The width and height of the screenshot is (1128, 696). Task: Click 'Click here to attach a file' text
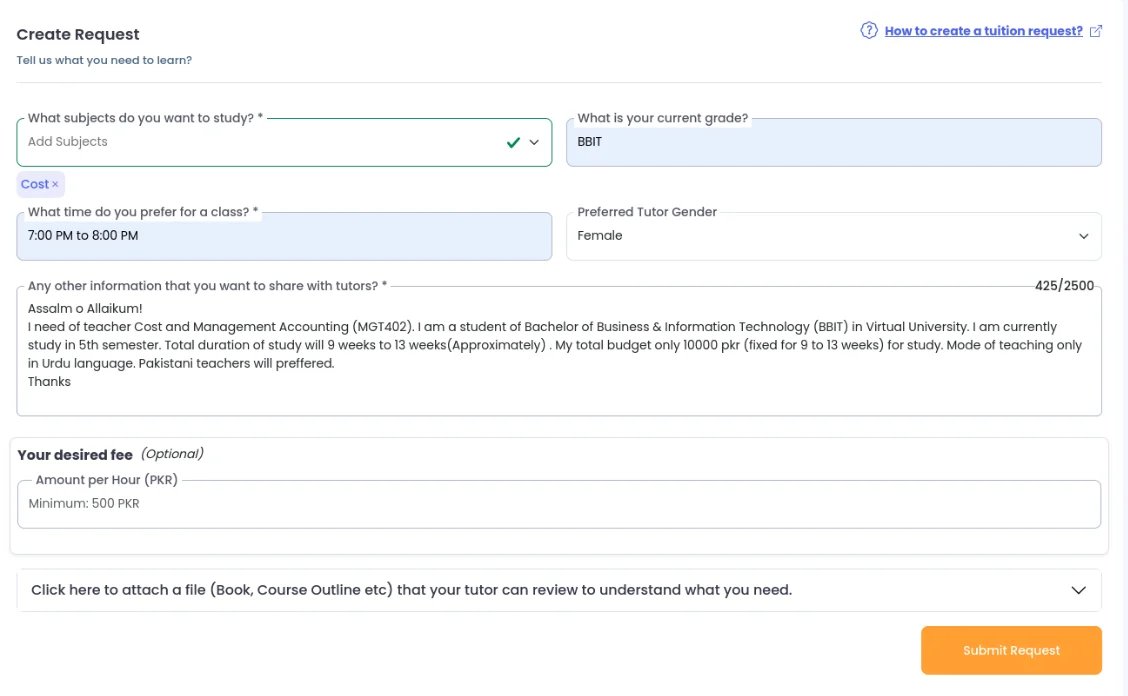tap(411, 590)
